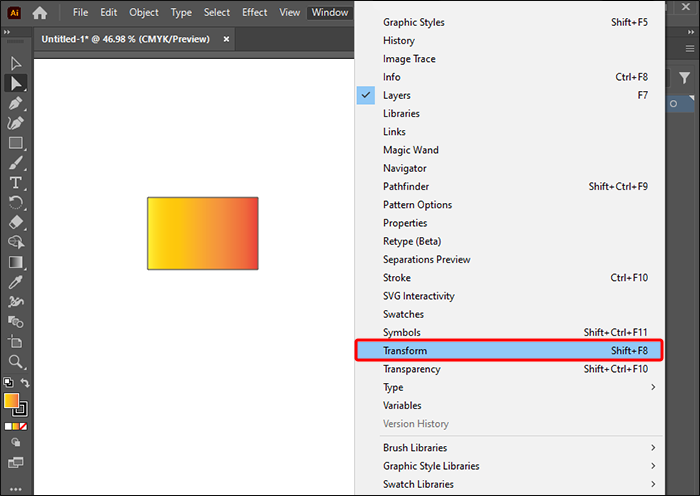Reset to default fill and stroke
This screenshot has height=496, width=700.
[8, 383]
